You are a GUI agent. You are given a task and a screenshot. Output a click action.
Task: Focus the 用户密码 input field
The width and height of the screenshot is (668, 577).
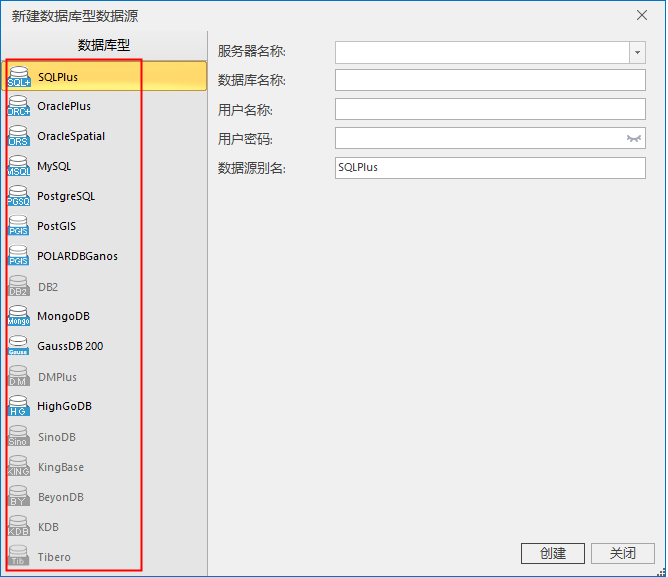click(490, 138)
